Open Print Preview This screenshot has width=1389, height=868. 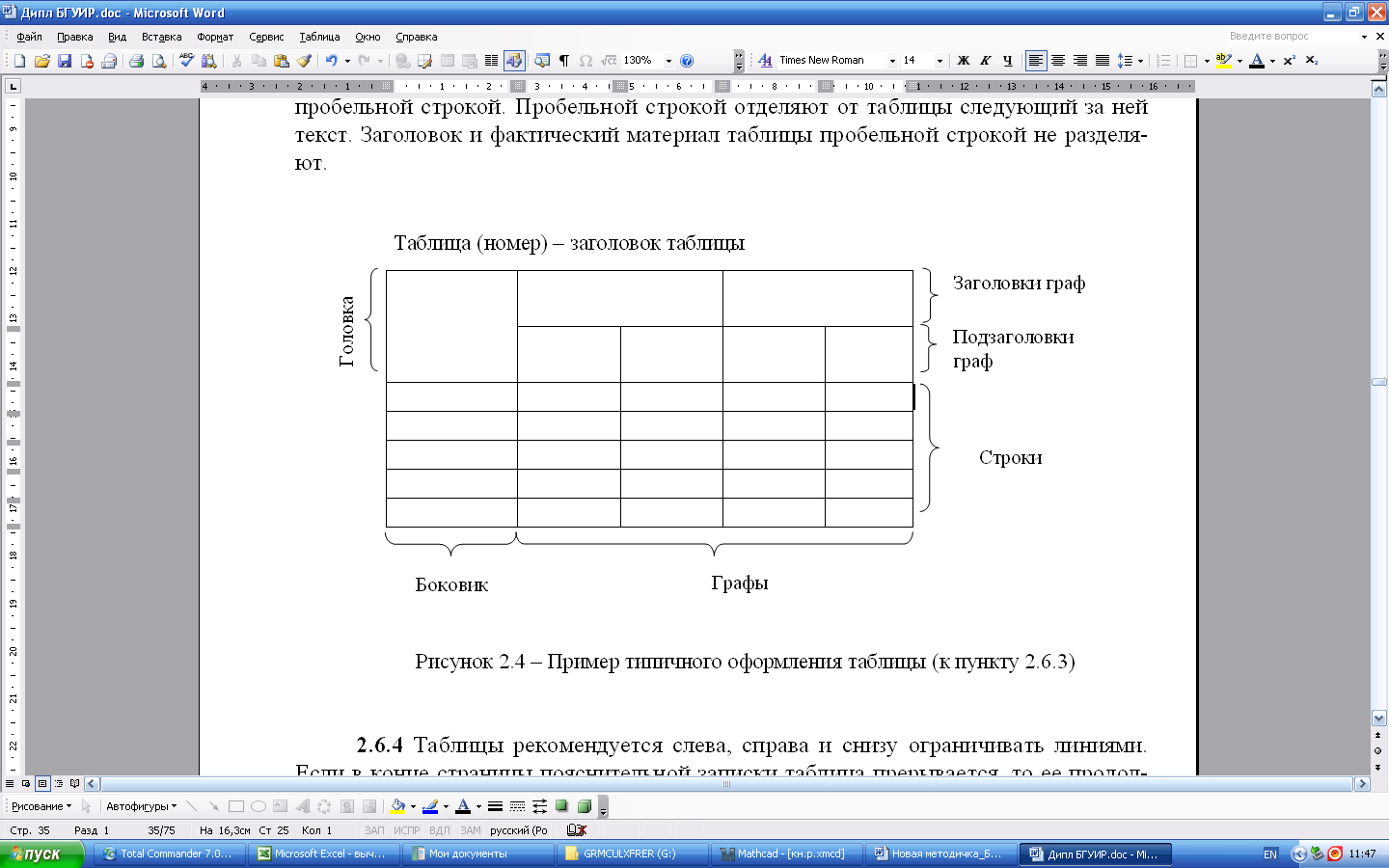[158, 61]
